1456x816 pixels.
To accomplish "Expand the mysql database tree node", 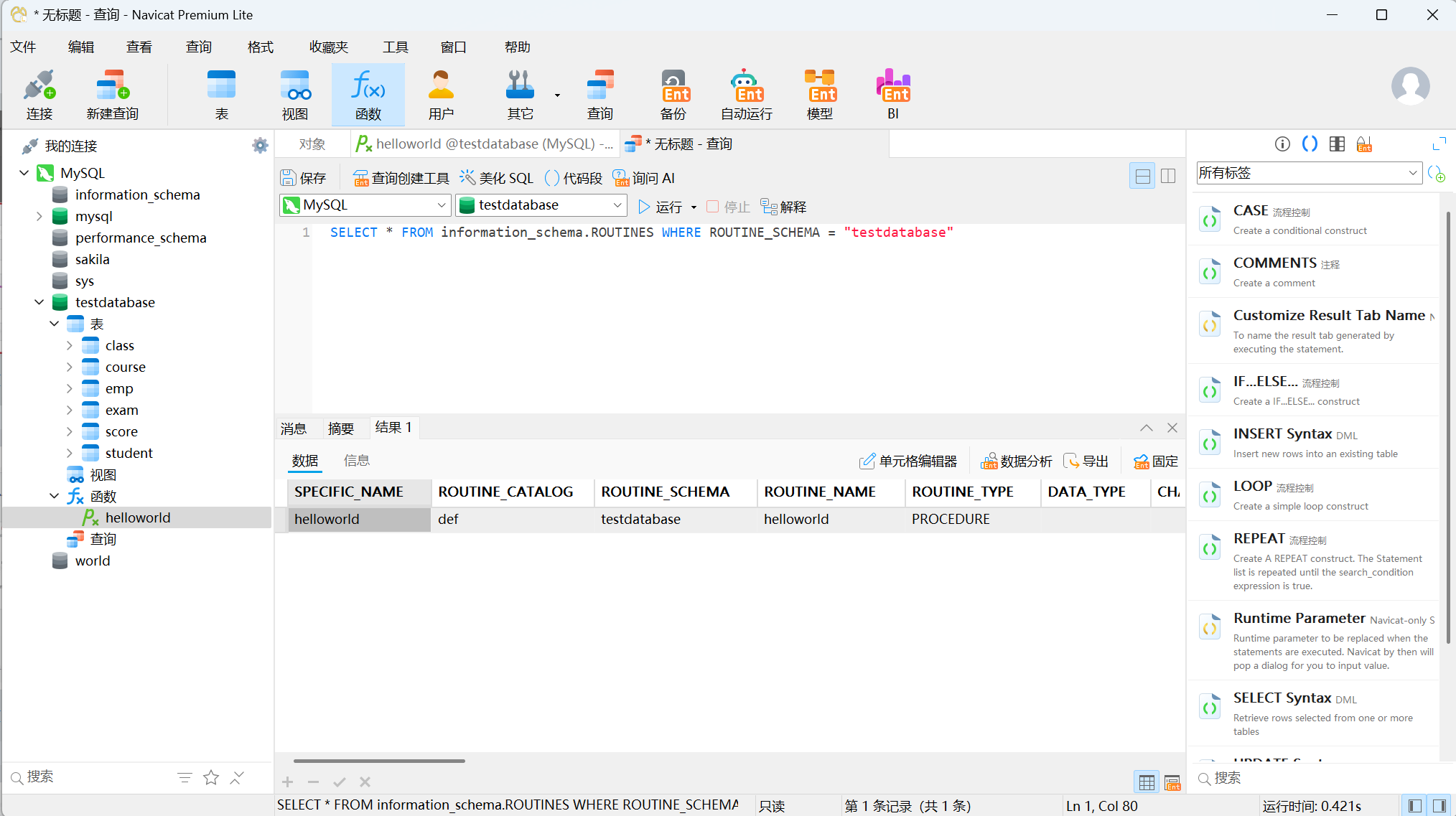I will click(39, 216).
